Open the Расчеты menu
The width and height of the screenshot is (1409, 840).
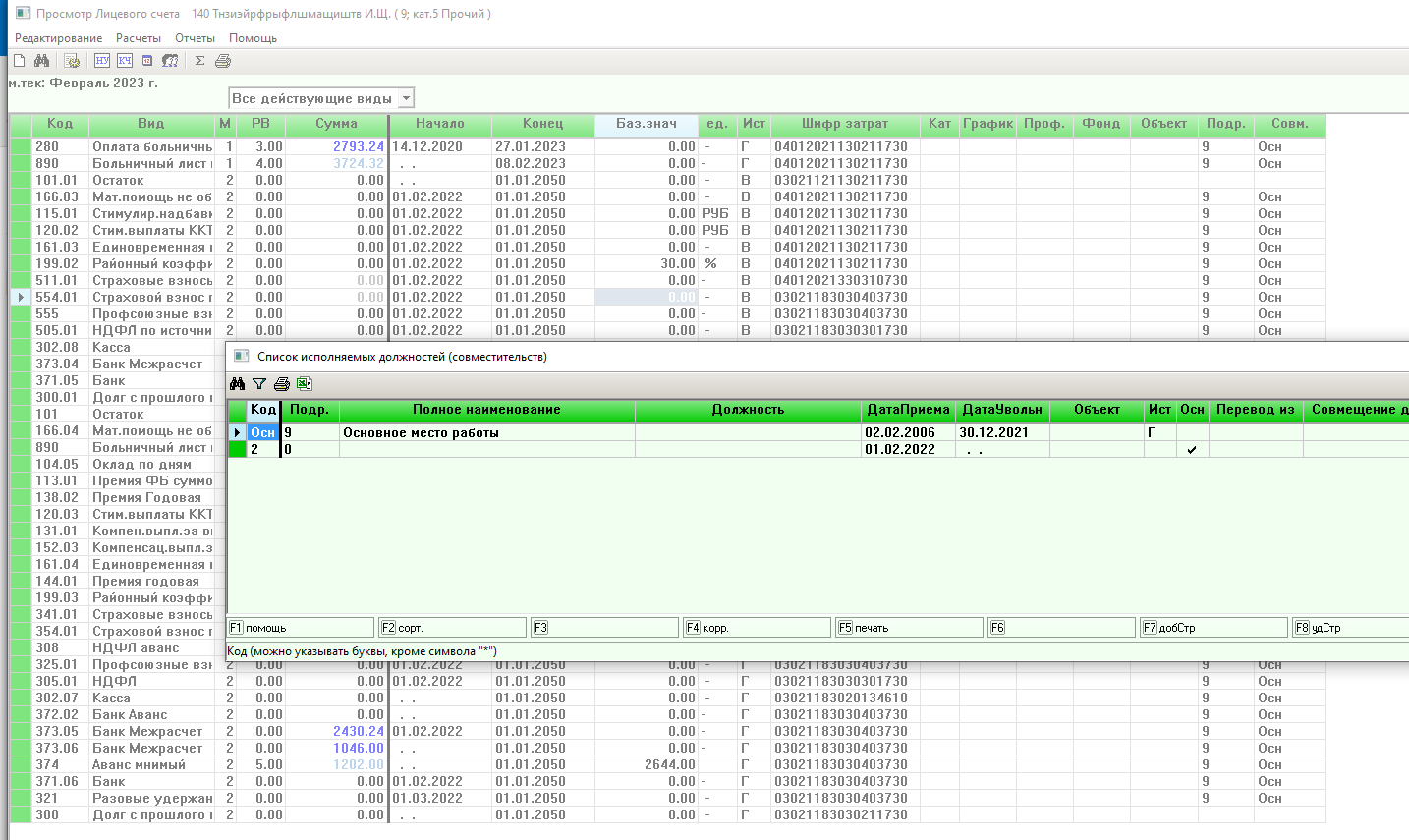point(139,38)
